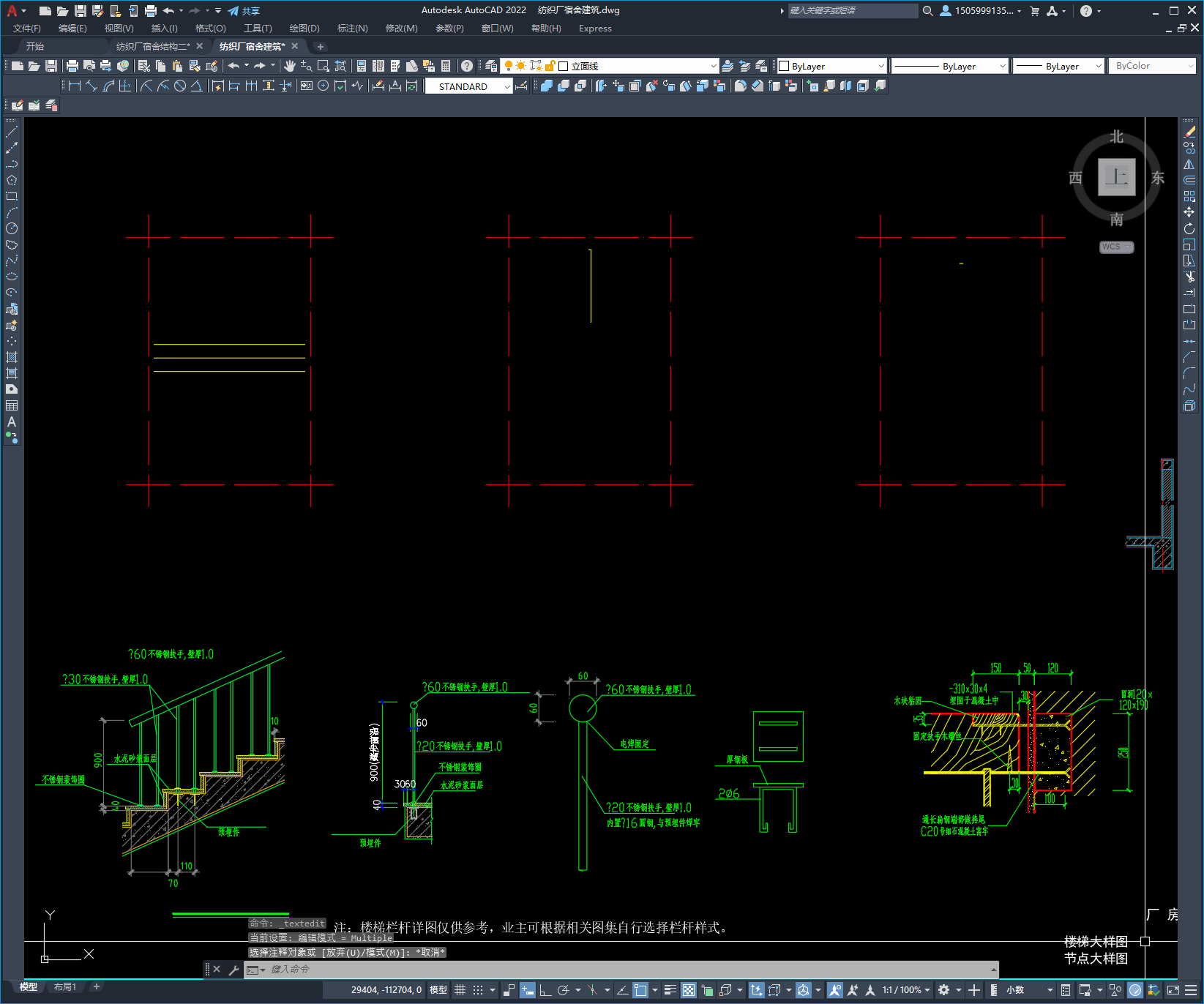Toggle the grid display in status bar

pos(460,990)
